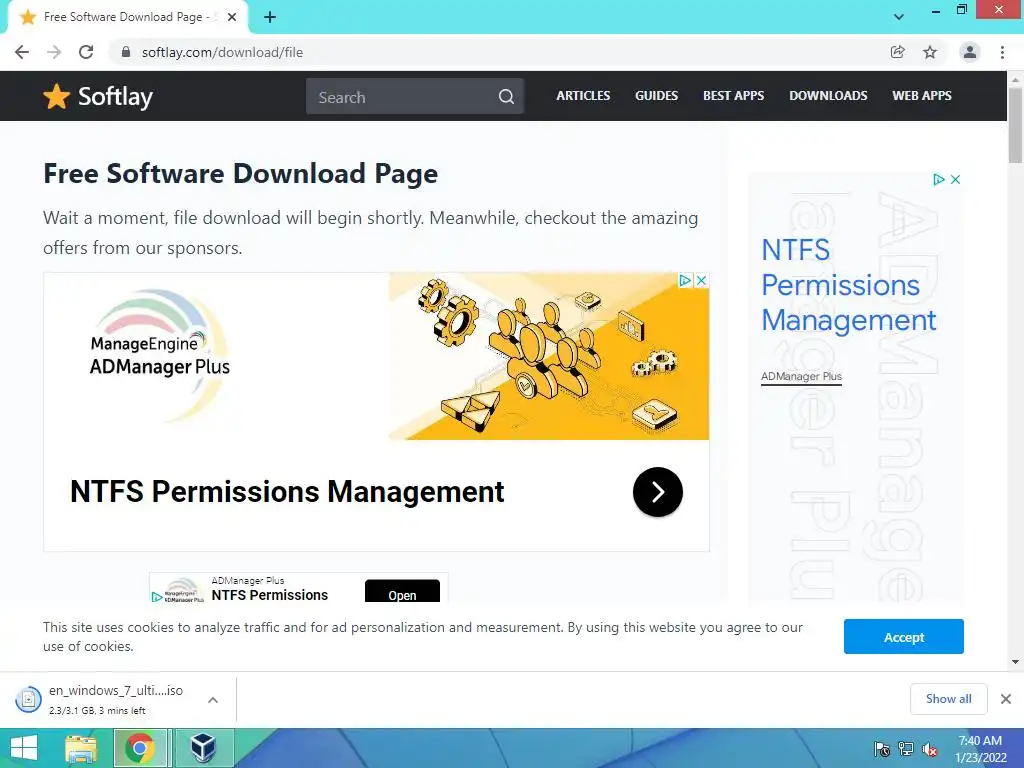Click the scrollbar down arrow
1024x768 pixels.
(x=1015, y=662)
